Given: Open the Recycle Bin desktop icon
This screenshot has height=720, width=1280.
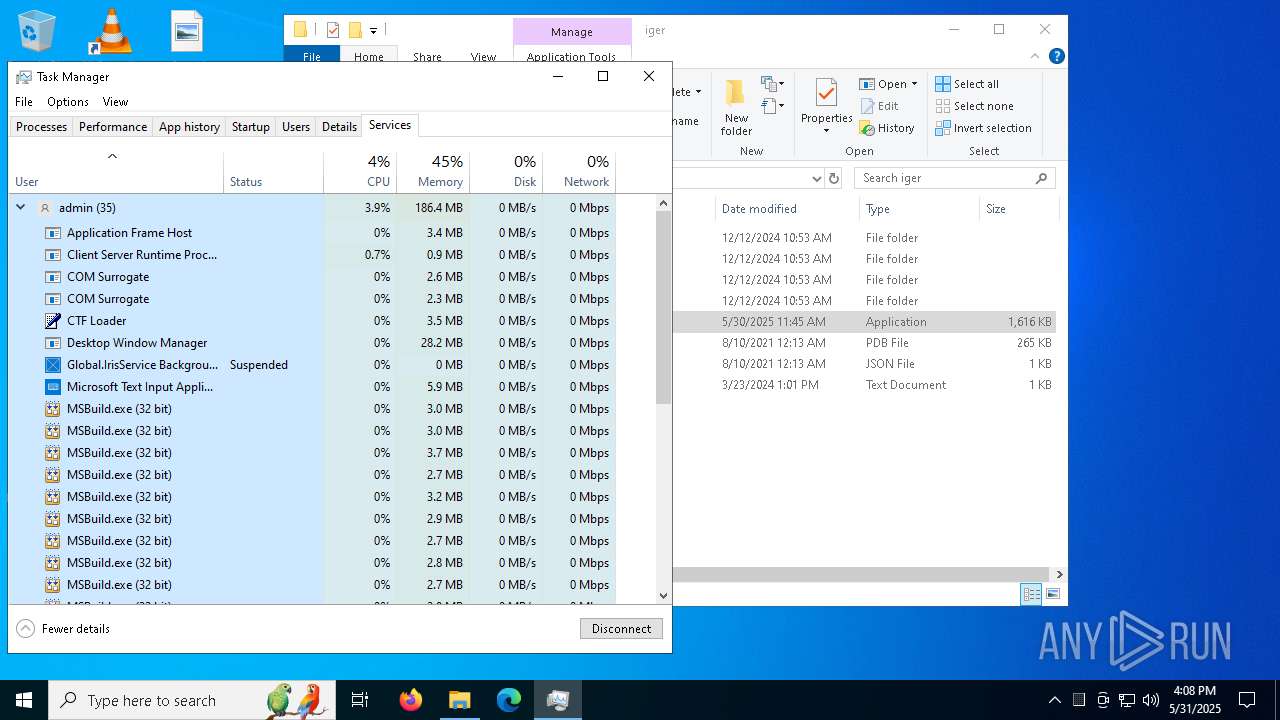Looking at the screenshot, I should point(37,31).
